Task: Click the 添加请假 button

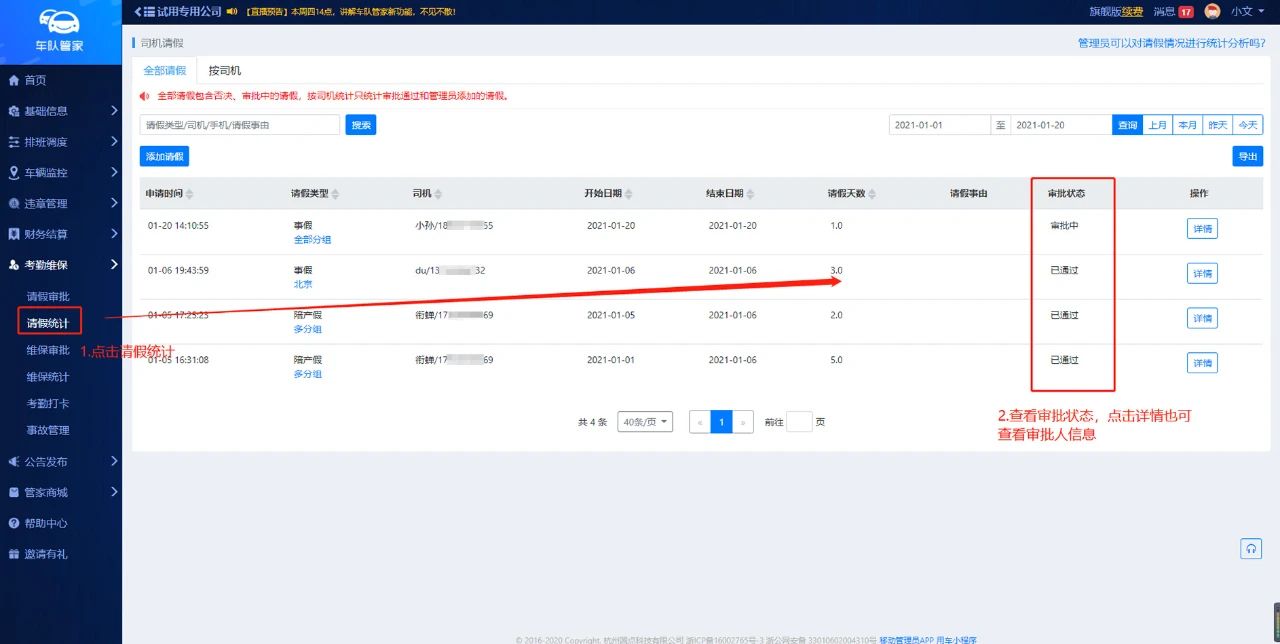Action: pyautogui.click(x=164, y=157)
